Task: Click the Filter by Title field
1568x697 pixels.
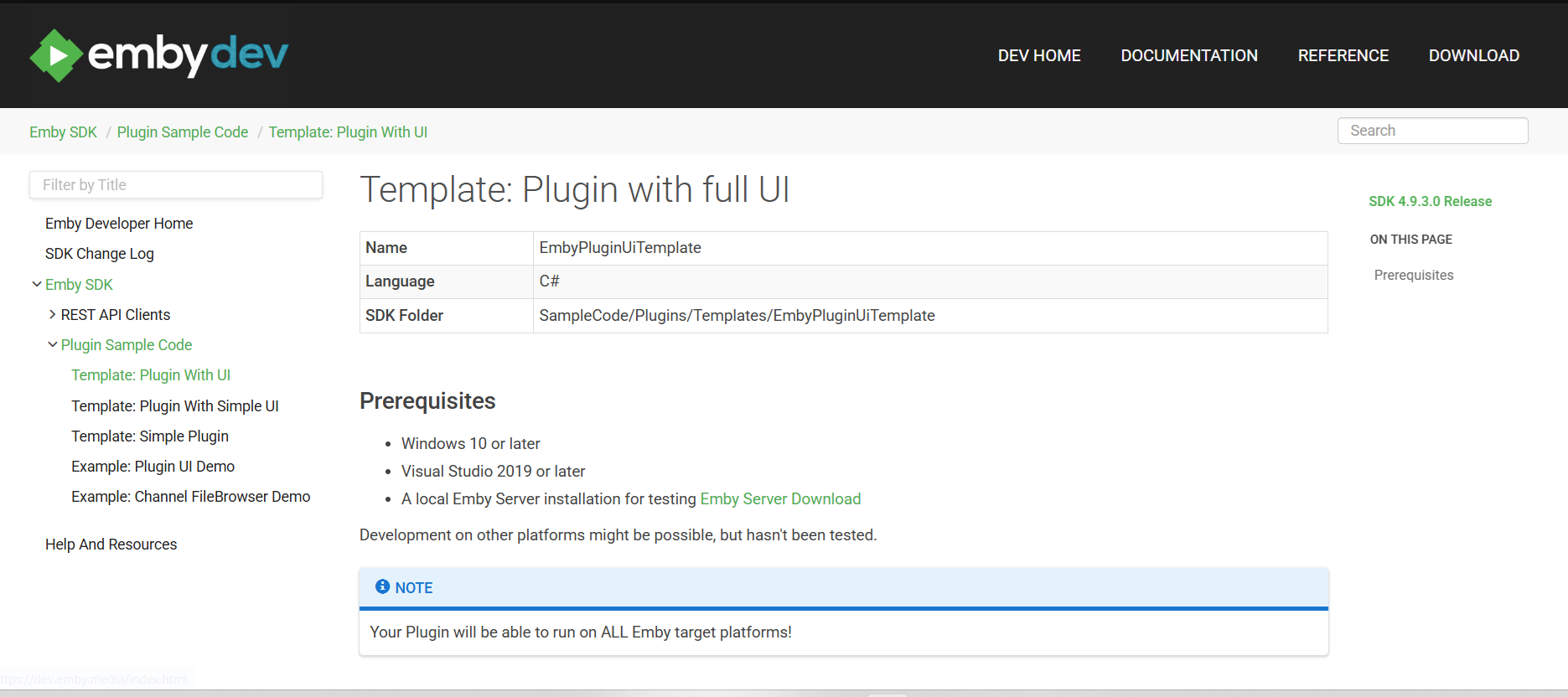Action: point(175,185)
